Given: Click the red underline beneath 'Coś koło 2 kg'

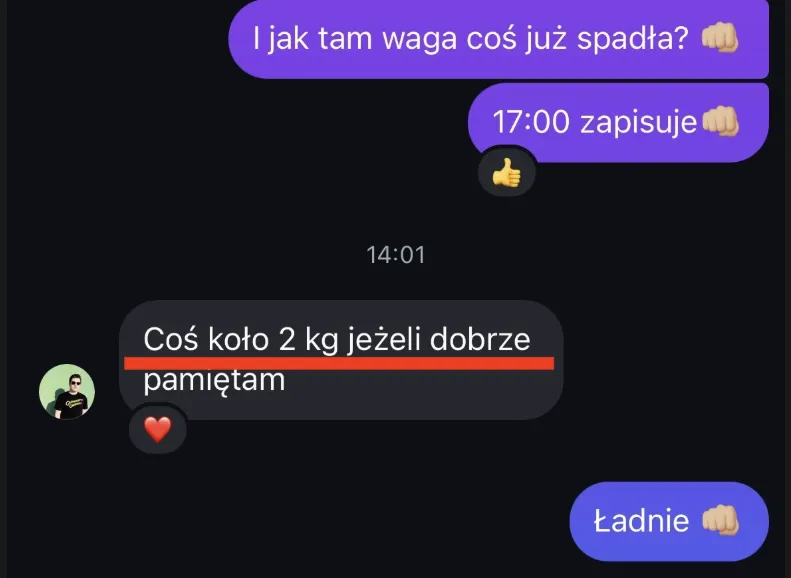Looking at the screenshot, I should pos(339,363).
